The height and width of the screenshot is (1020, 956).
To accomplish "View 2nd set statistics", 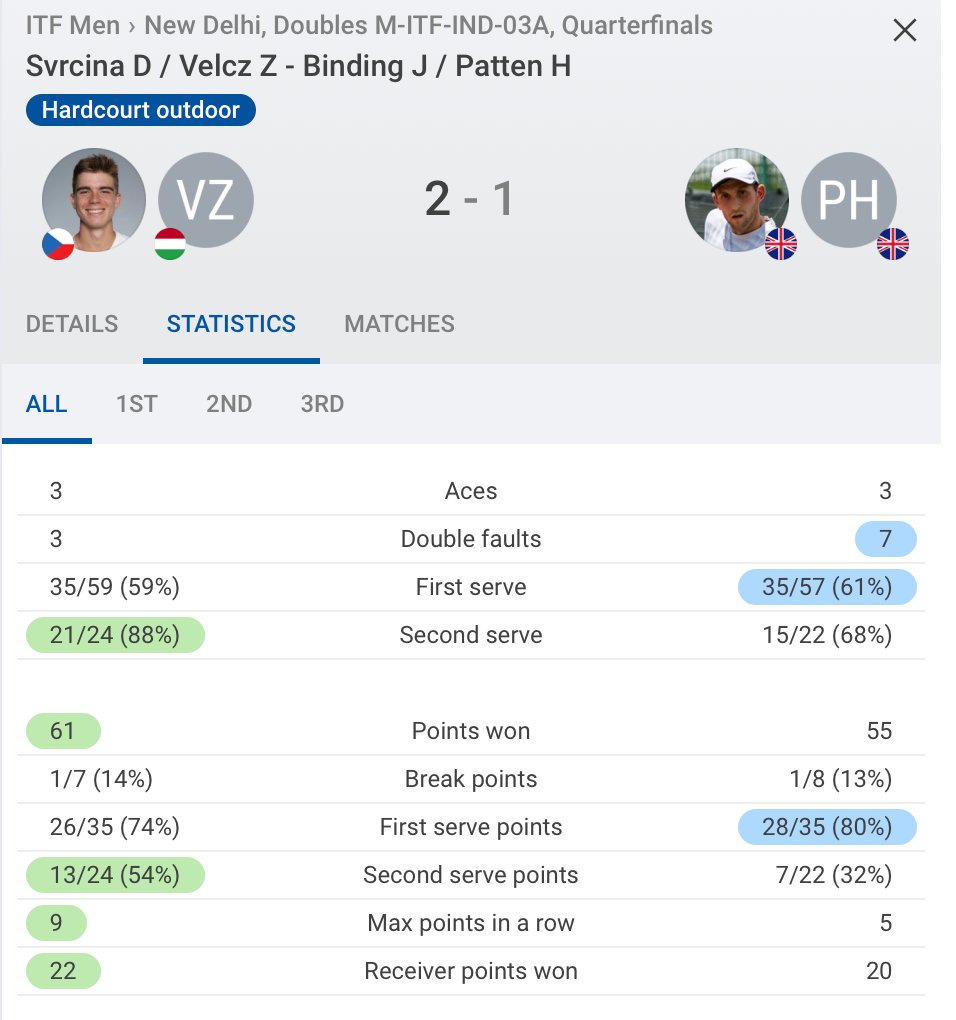I will (x=229, y=404).
